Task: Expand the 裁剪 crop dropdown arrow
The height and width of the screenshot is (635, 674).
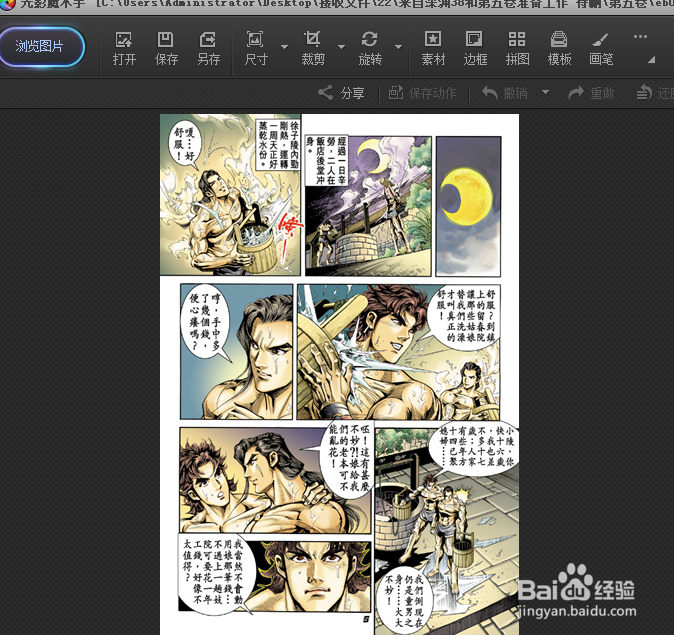Action: [342, 46]
